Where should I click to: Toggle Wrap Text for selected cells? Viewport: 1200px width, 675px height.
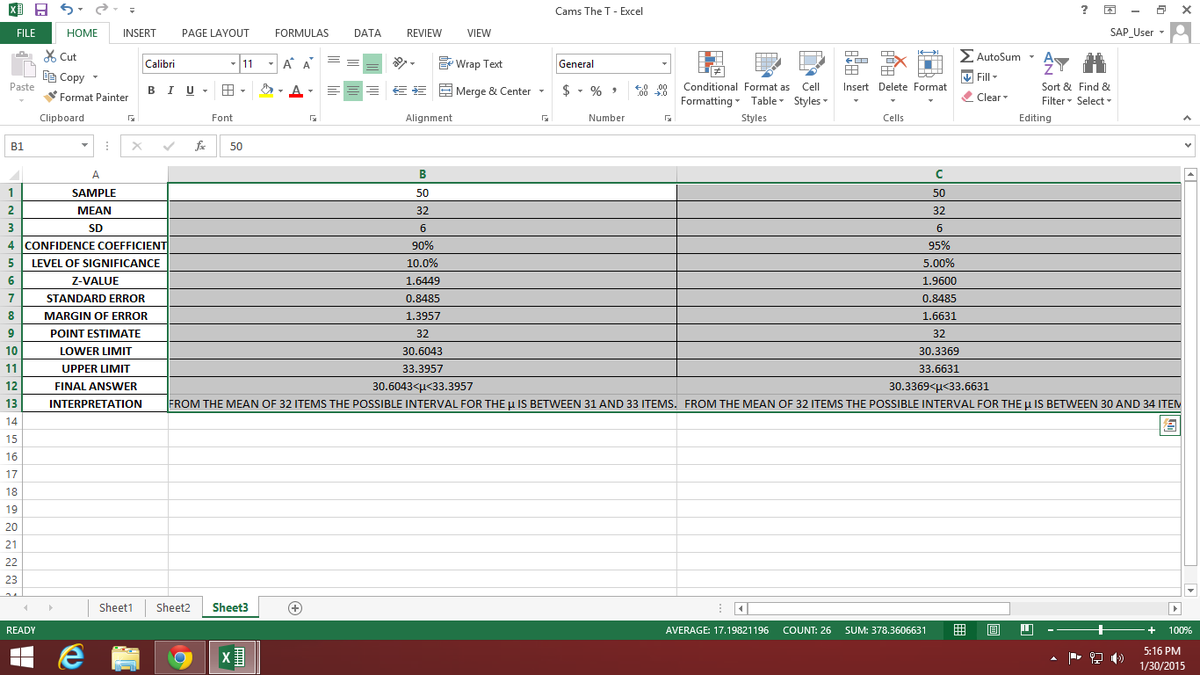pyautogui.click(x=471, y=64)
